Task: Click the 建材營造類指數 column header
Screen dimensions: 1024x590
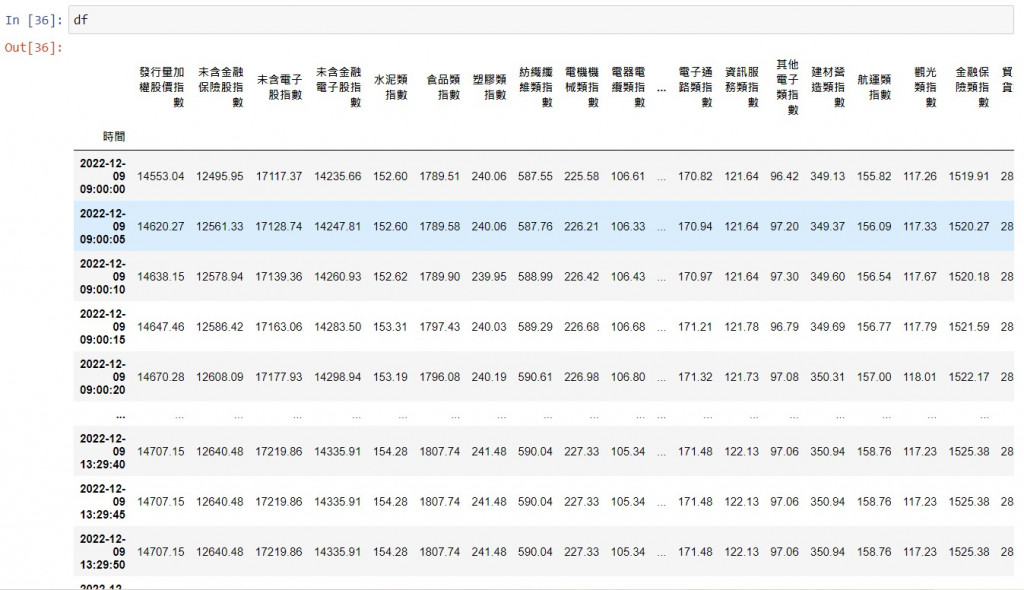Action: (x=828, y=87)
